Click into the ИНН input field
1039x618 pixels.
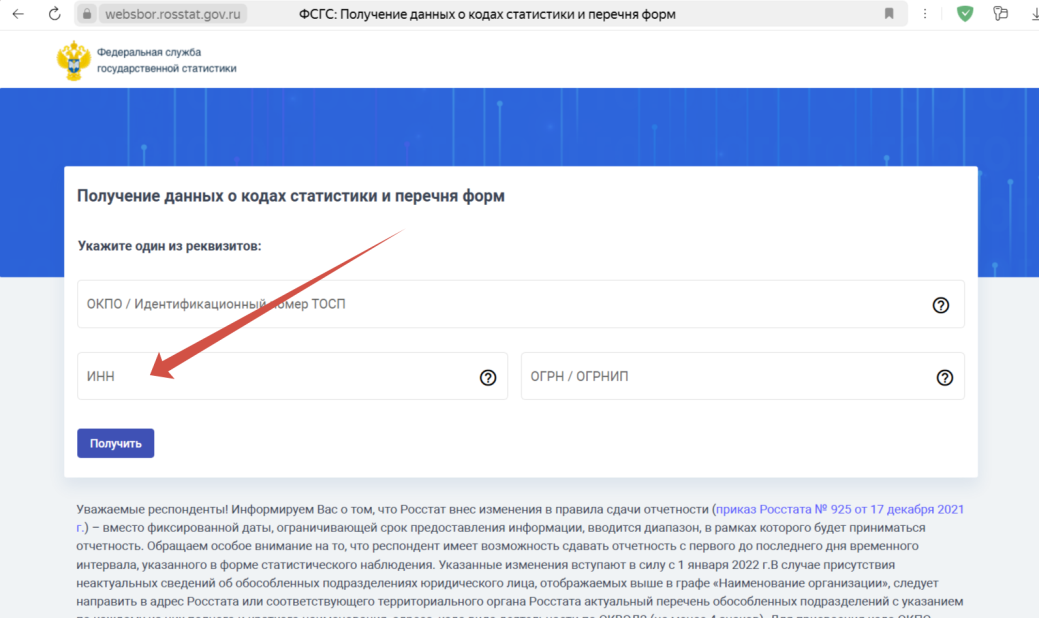pyautogui.click(x=270, y=377)
